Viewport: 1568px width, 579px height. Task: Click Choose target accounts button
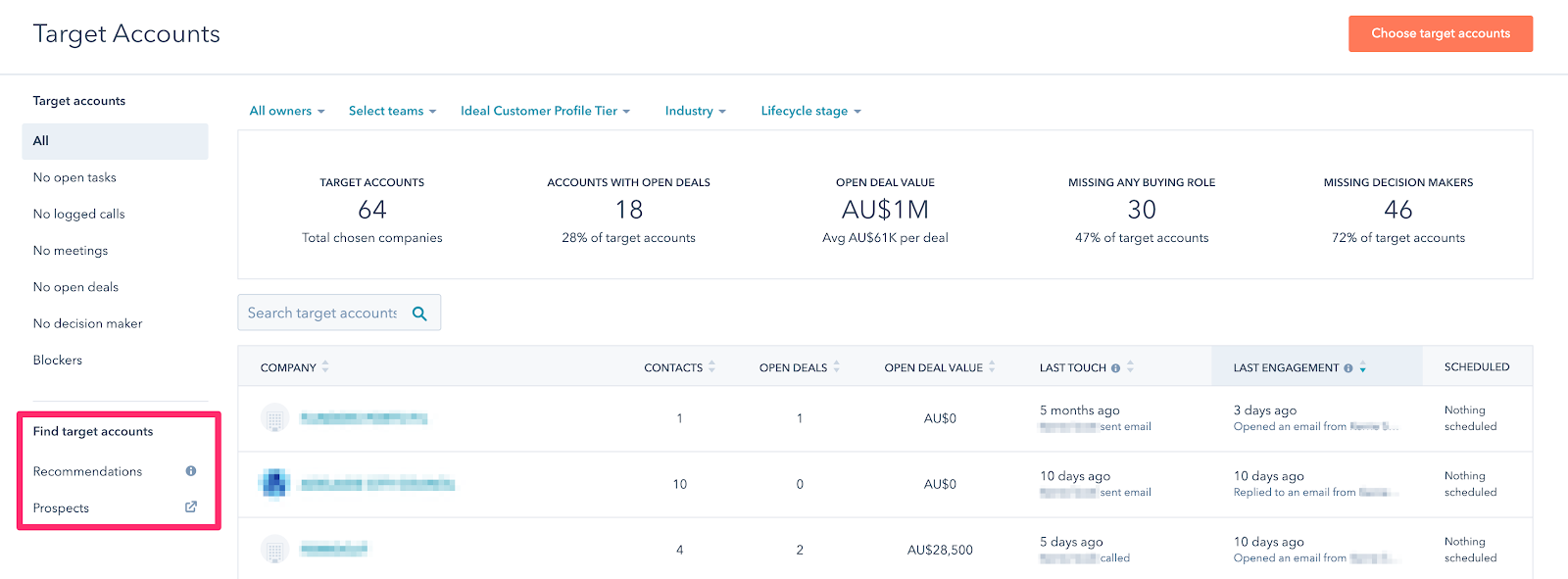point(1440,33)
